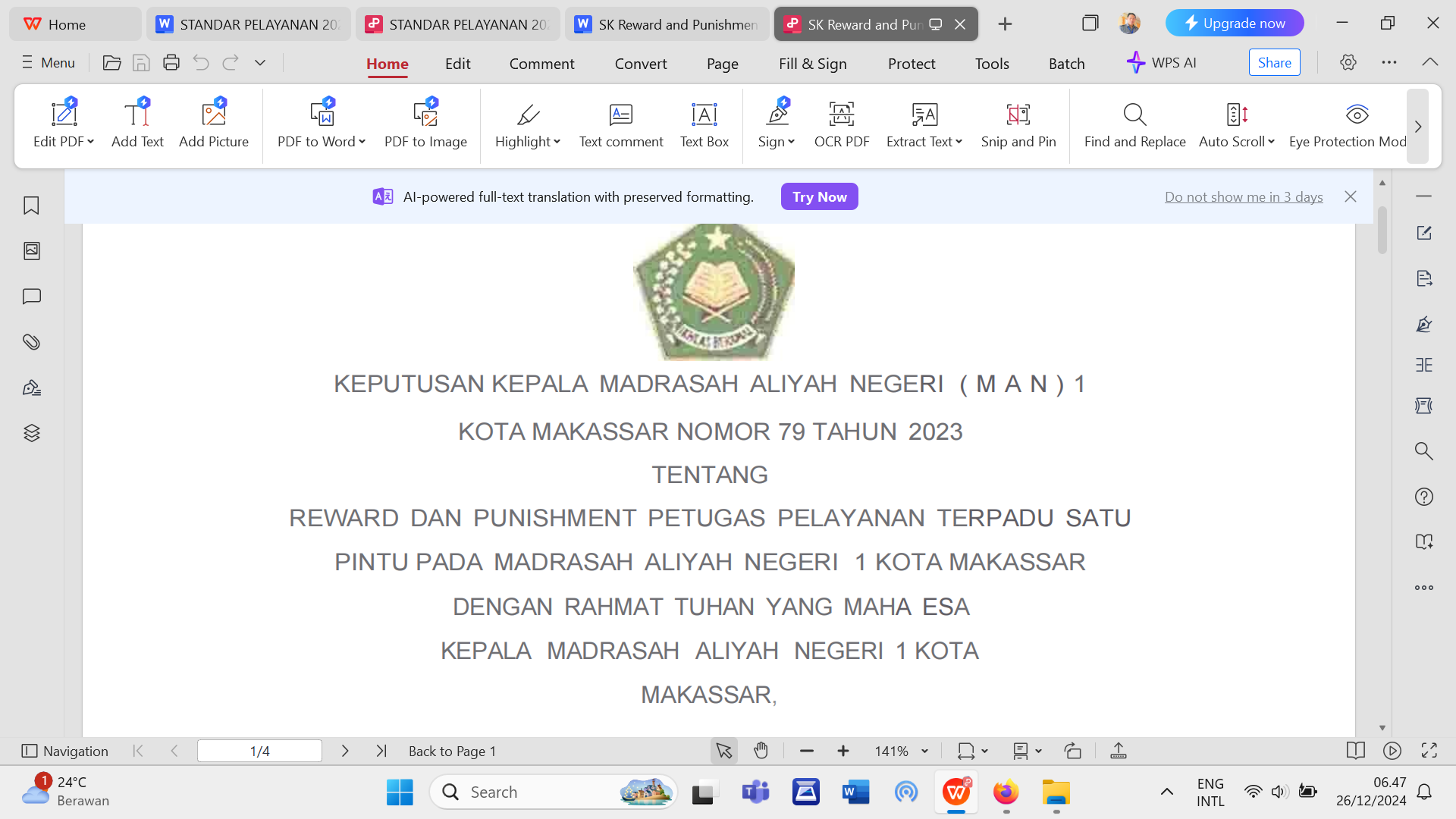The image size is (1456, 819).
Task: Expand the Edit PDF dropdown arrow
Action: (x=91, y=142)
